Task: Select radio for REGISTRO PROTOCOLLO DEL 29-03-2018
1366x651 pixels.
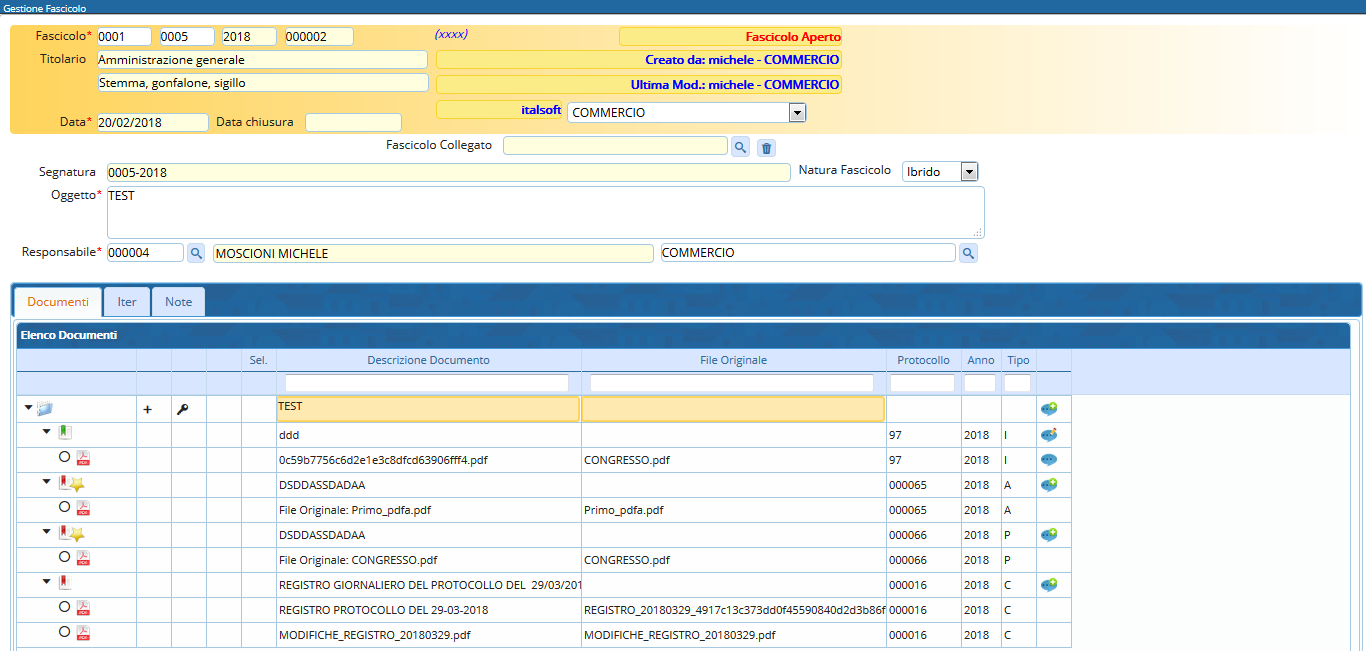Action: click(64, 607)
